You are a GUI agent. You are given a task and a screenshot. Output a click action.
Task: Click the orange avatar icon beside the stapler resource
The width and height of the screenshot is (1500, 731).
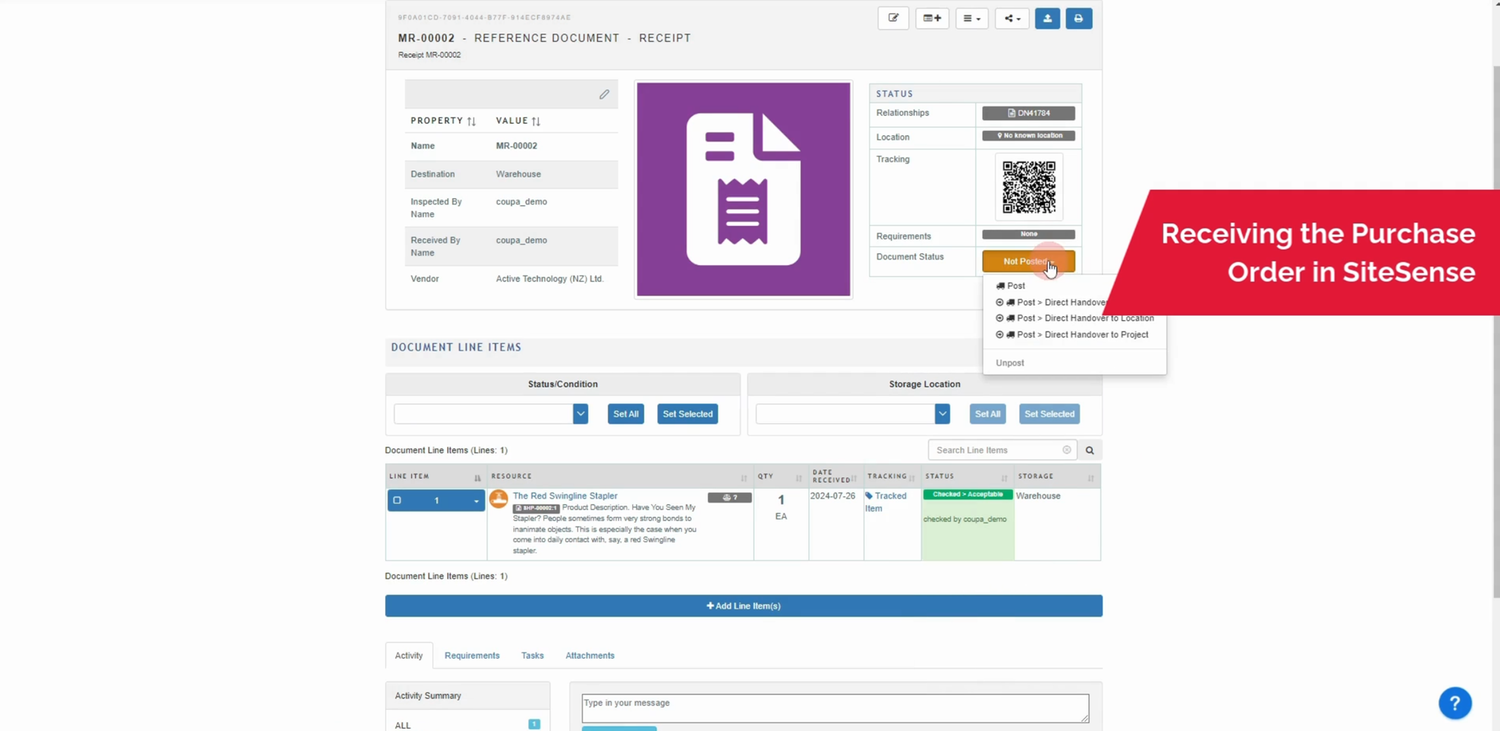(x=499, y=499)
